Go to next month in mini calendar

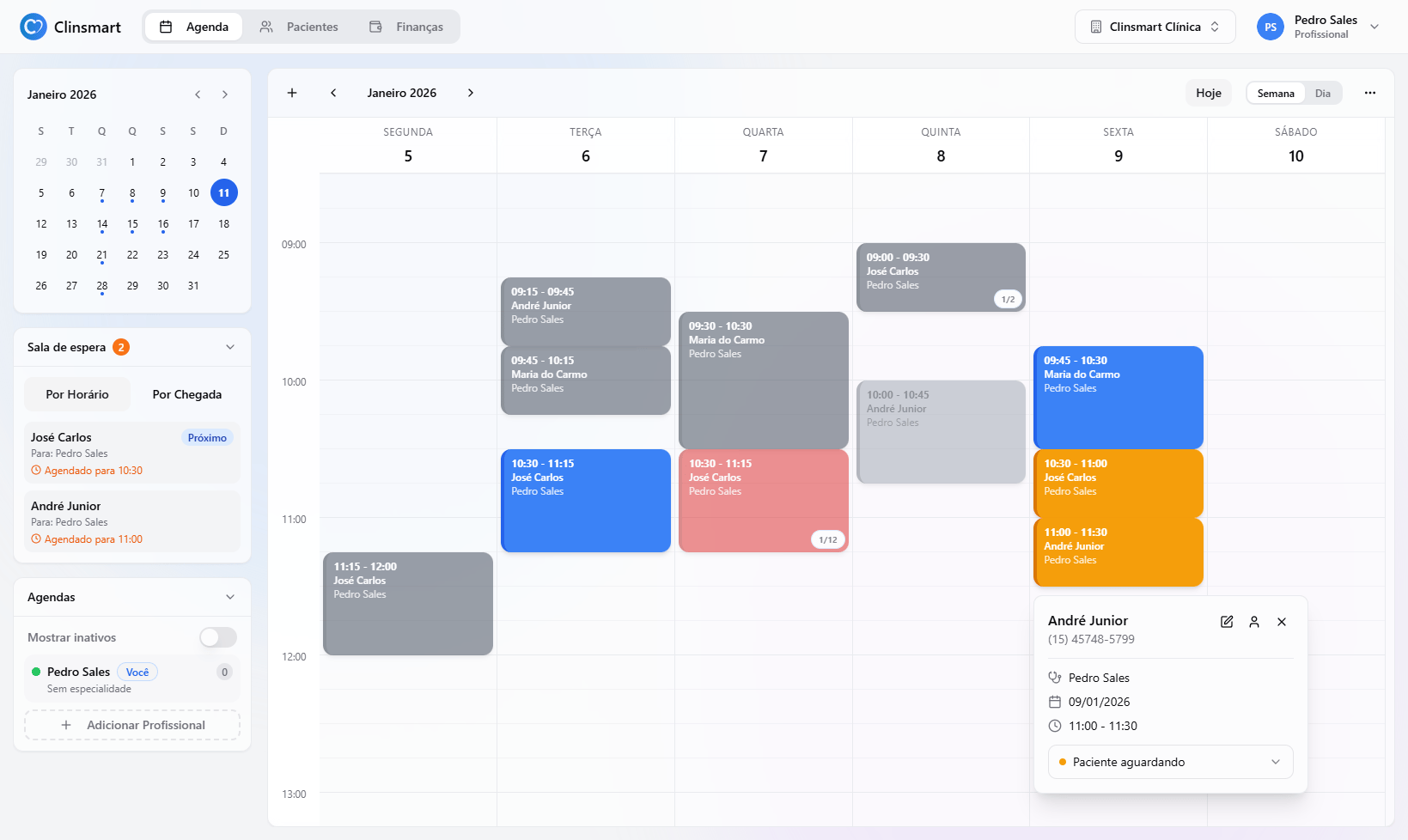[x=225, y=94]
